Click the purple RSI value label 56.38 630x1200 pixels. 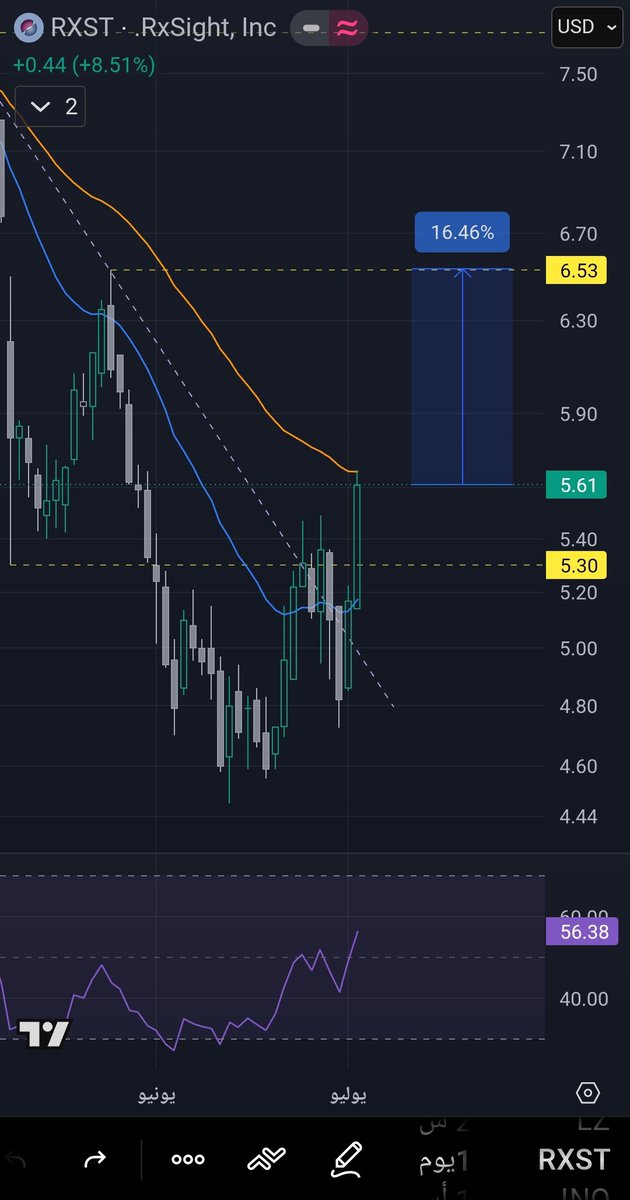pyautogui.click(x=582, y=932)
